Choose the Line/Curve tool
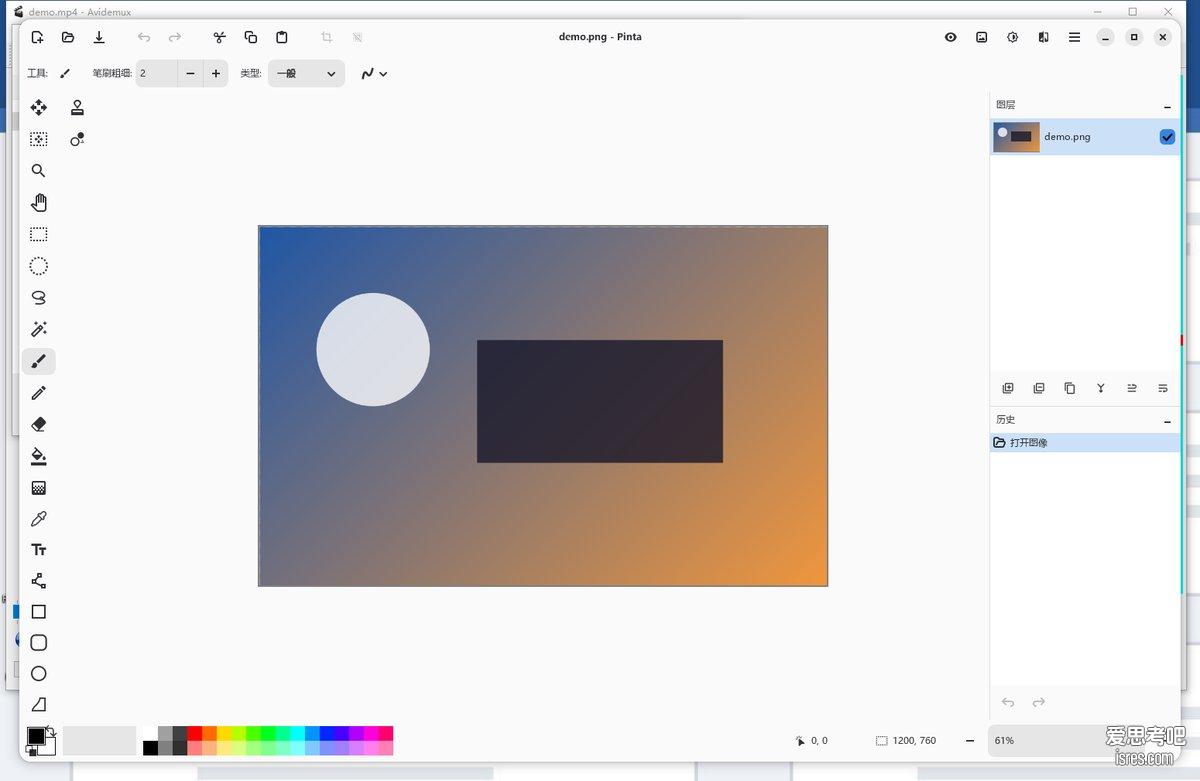 click(39, 581)
